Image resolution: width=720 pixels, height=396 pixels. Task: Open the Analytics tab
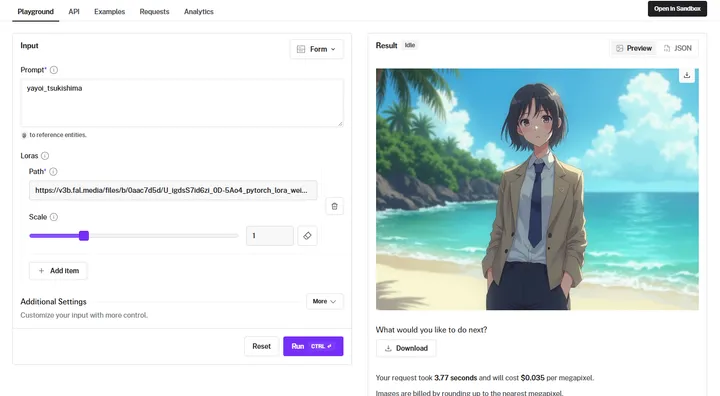199,11
